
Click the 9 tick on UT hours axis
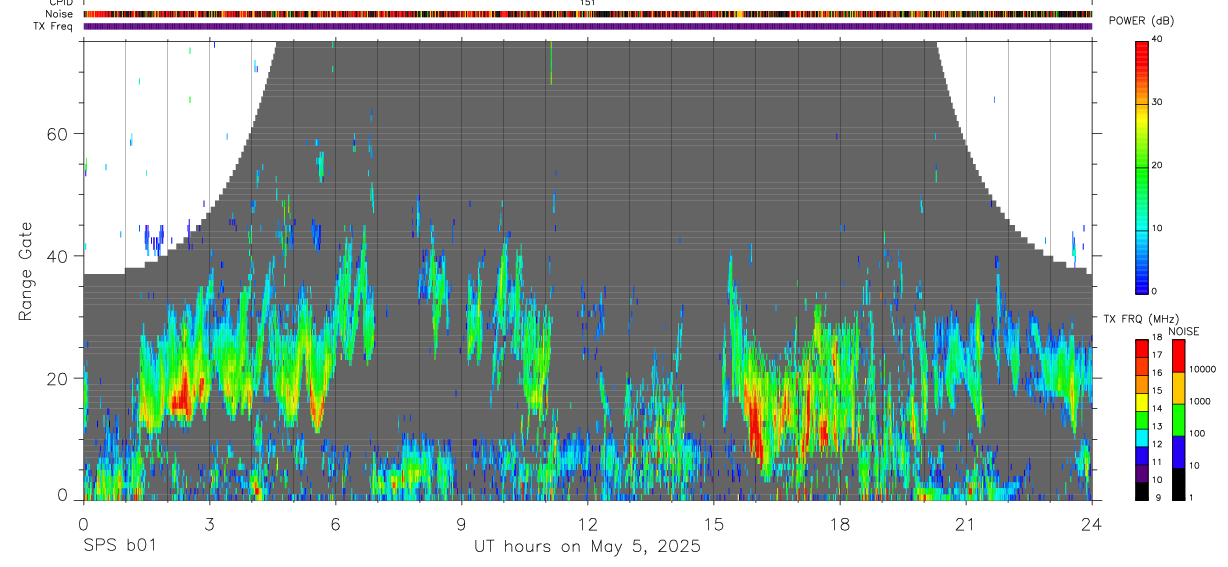pyautogui.click(x=461, y=523)
